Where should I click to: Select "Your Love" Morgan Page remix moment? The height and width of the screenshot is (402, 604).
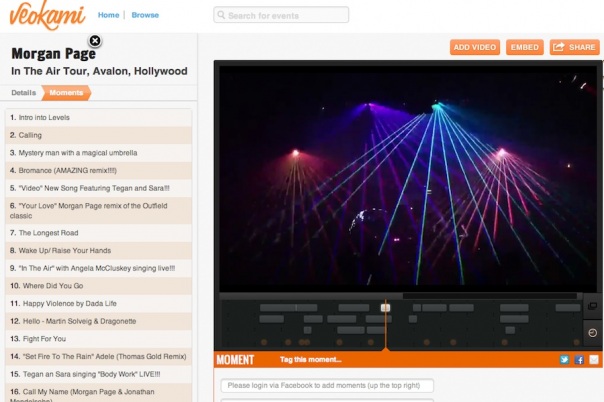coord(99,211)
